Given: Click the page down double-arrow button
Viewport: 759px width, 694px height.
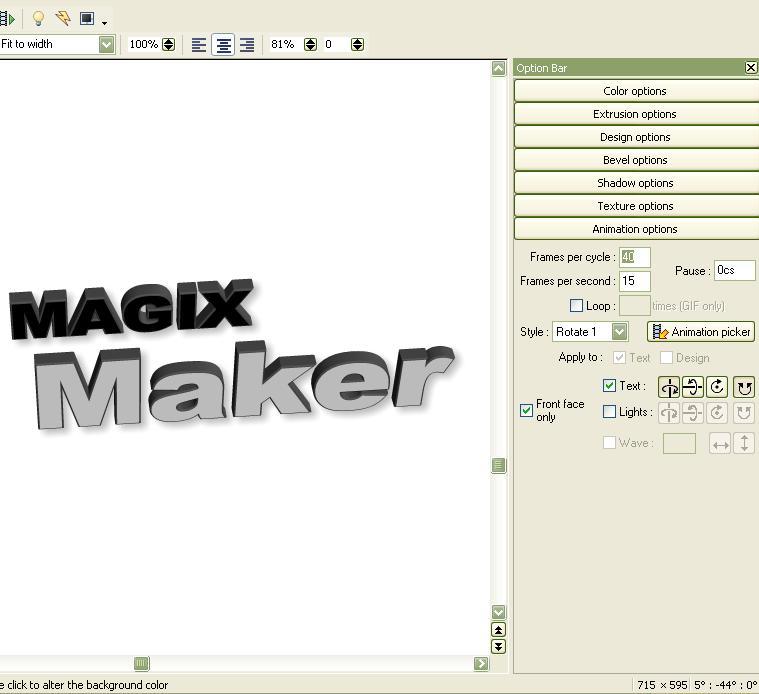Looking at the screenshot, I should (499, 647).
